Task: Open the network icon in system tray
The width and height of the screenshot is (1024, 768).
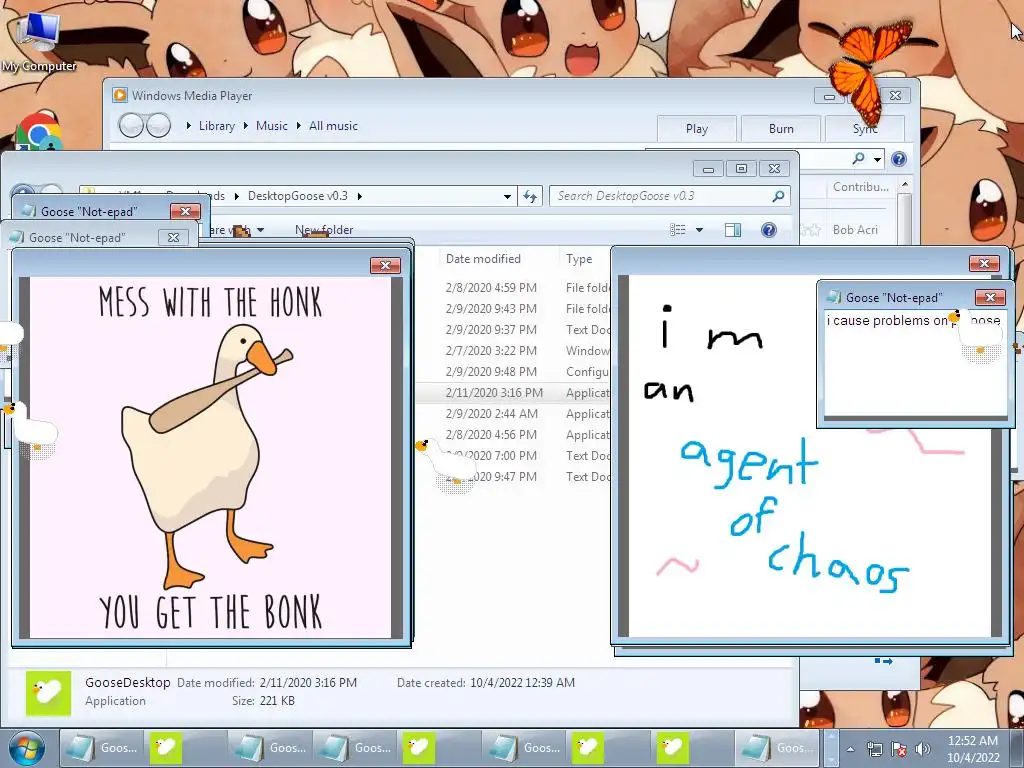Action: (x=874, y=749)
